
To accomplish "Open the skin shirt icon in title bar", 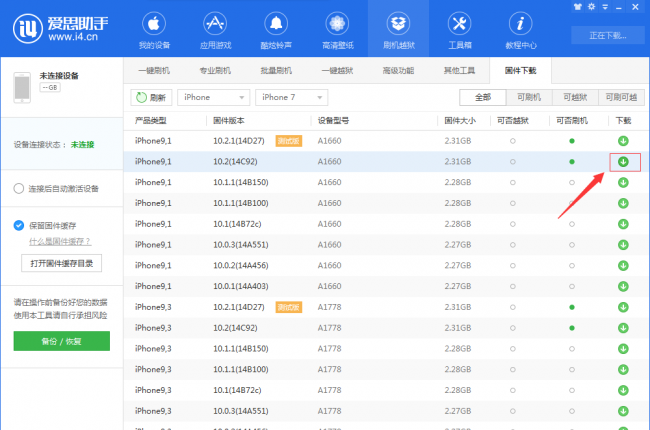I will coord(577,7).
